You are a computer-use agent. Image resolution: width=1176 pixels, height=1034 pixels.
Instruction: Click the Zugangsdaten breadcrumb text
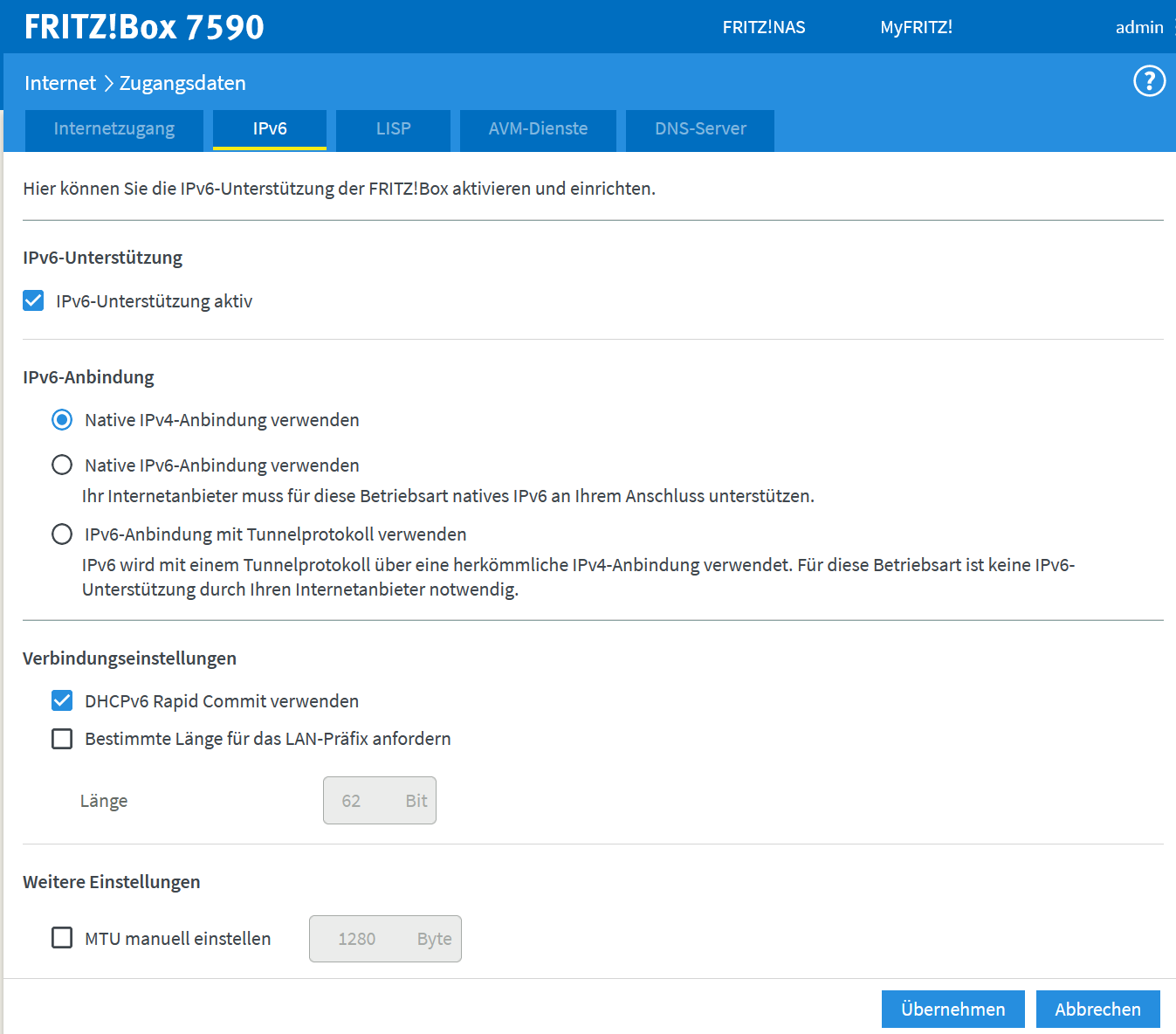[x=182, y=83]
